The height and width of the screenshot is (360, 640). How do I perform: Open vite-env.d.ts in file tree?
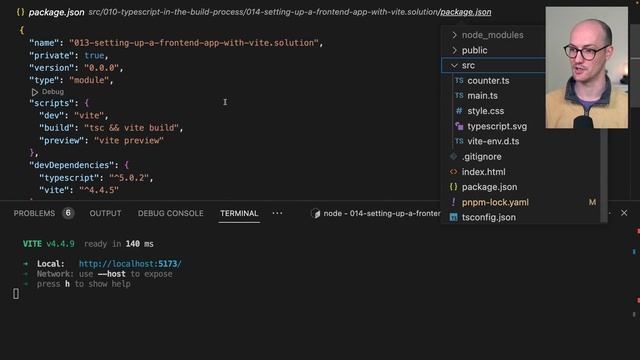(493, 141)
